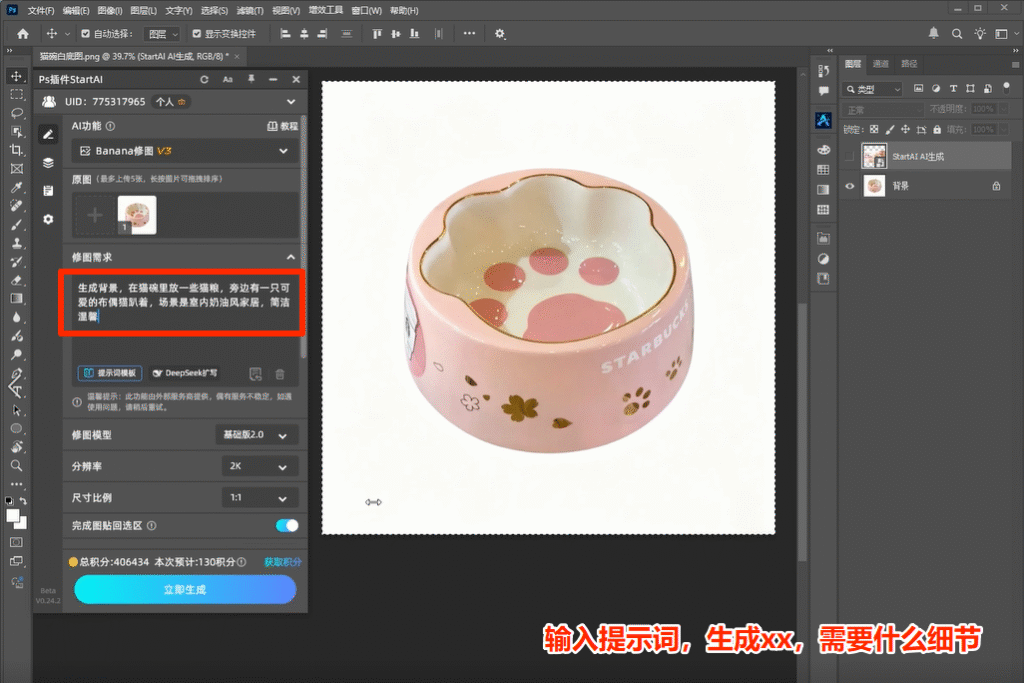Click the Home icon in options bar

[x=23, y=33]
